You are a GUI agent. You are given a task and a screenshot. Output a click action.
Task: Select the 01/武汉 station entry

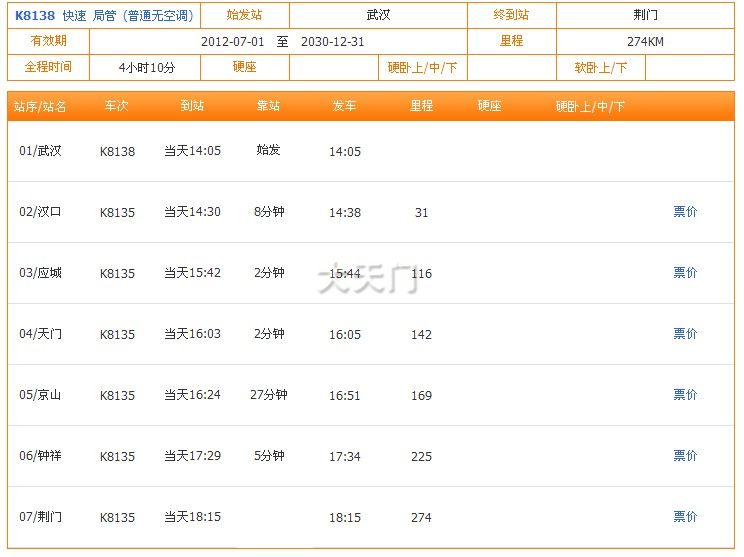(40, 151)
